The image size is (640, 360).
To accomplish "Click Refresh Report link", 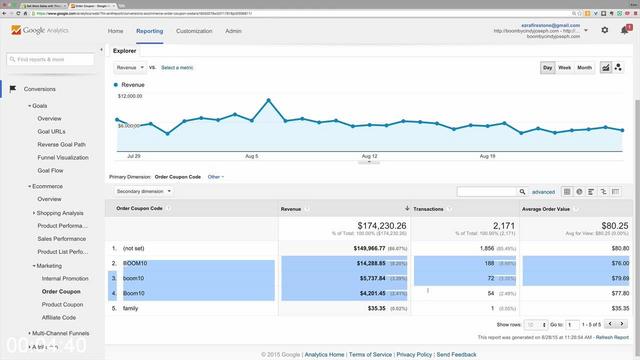I will pyautogui.click(x=612, y=338).
